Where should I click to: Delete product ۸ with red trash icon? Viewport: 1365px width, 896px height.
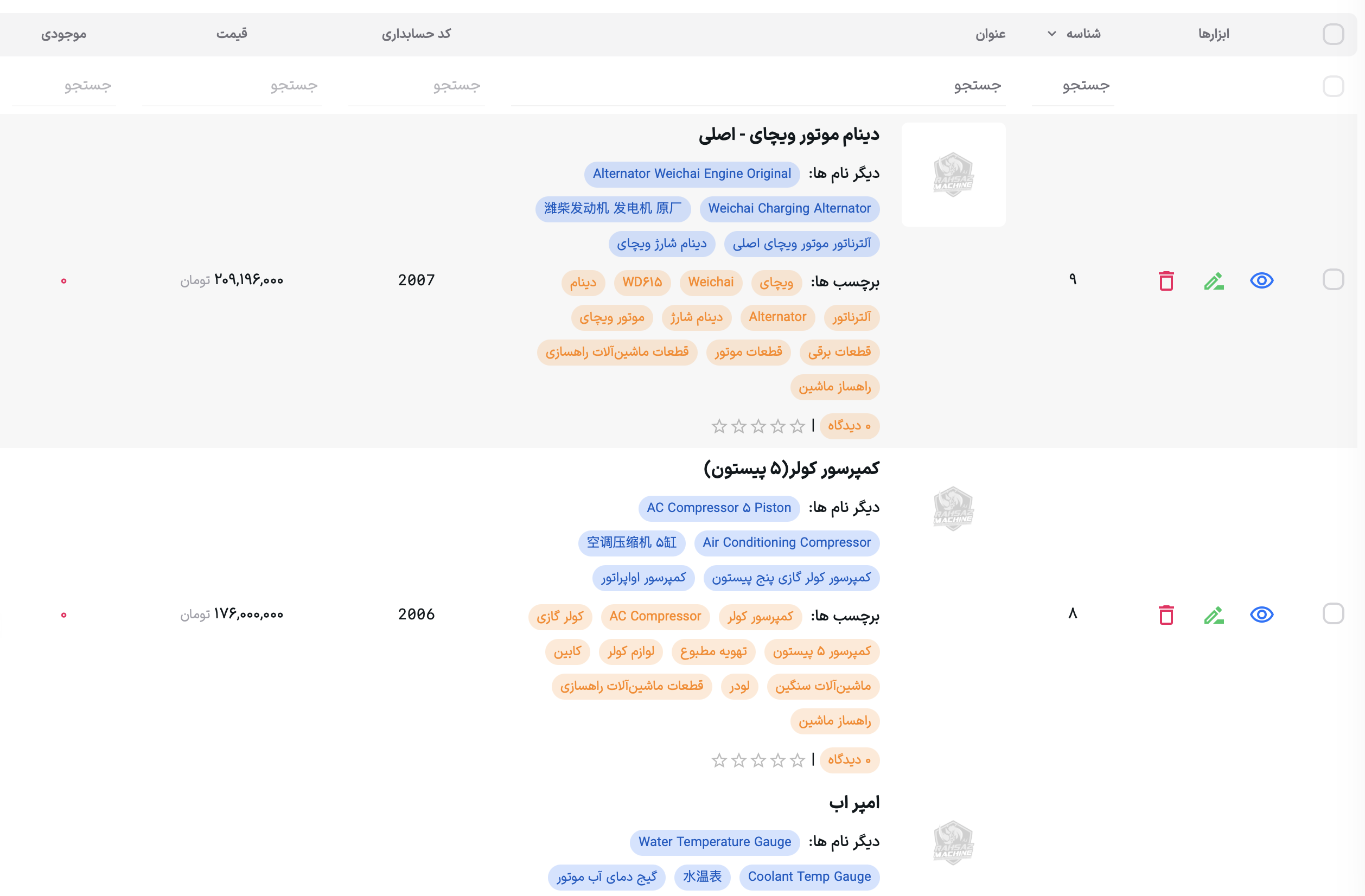(x=1166, y=615)
